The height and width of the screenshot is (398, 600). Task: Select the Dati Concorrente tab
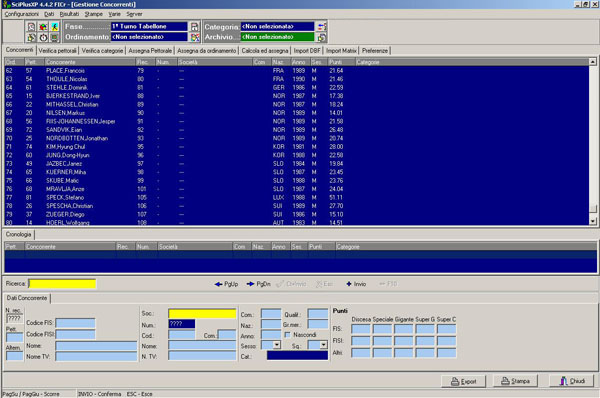pos(27,298)
